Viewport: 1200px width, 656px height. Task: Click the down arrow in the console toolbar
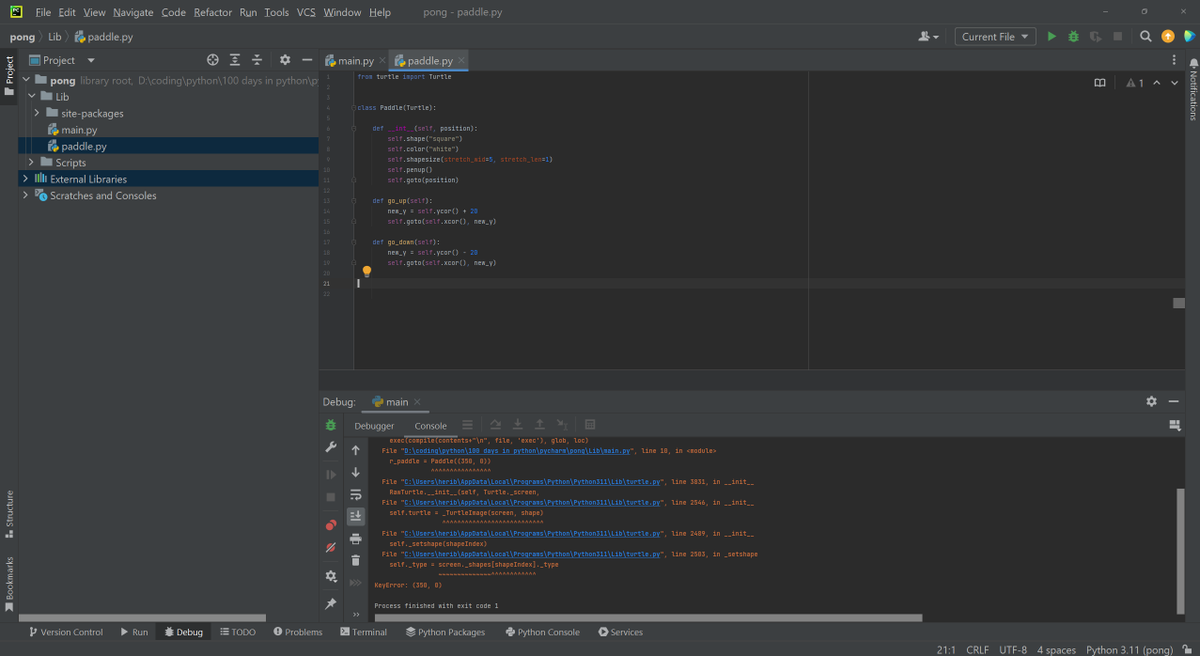pyautogui.click(x=355, y=473)
